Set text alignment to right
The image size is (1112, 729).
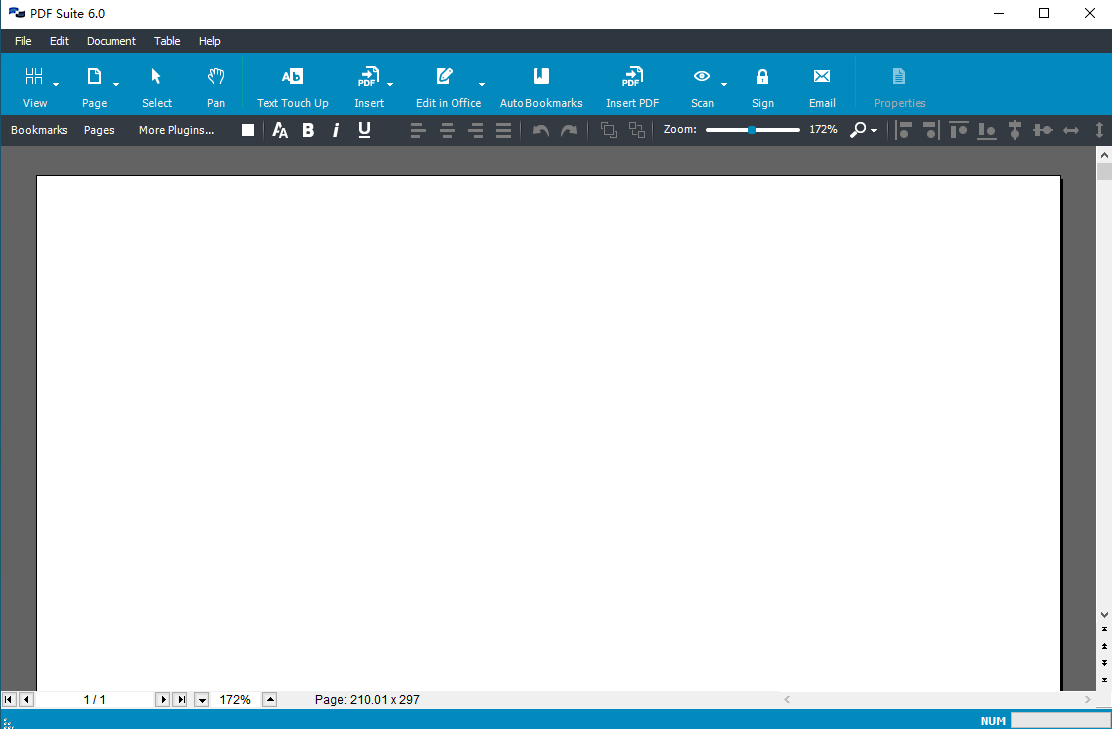pos(475,130)
